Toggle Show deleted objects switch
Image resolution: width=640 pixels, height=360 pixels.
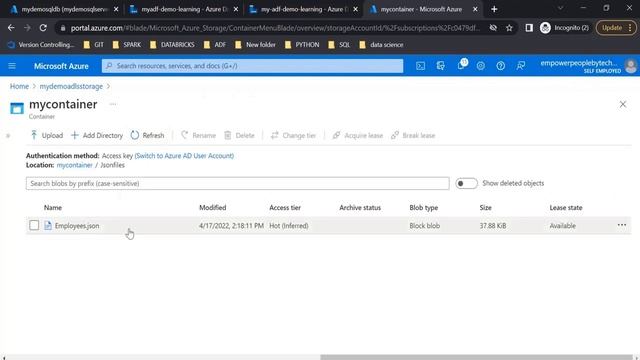[466, 183]
